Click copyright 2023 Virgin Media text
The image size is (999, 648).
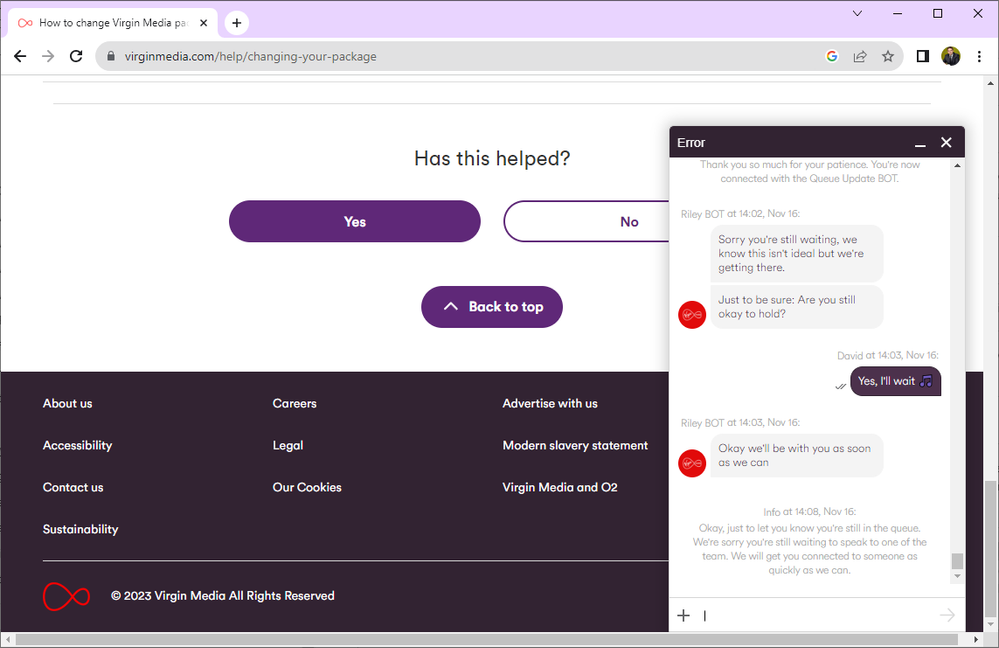click(222, 596)
